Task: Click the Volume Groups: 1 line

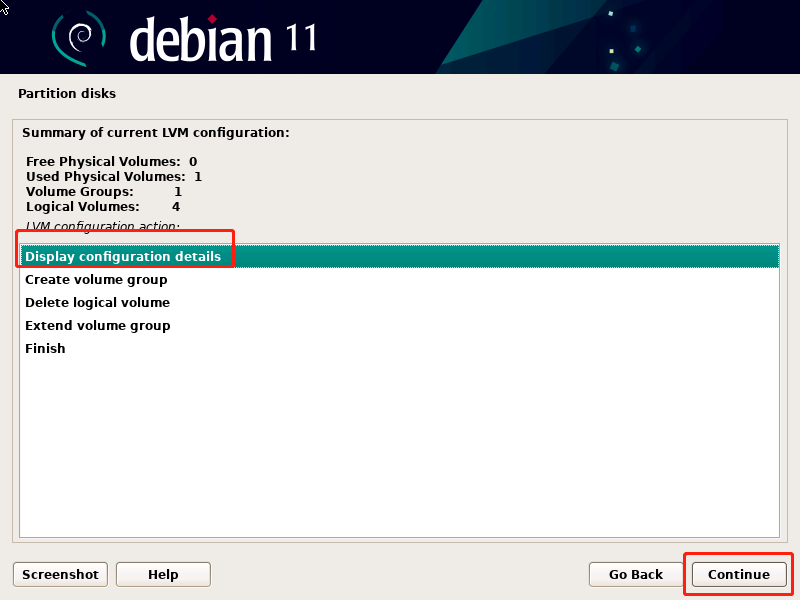Action: 104,192
